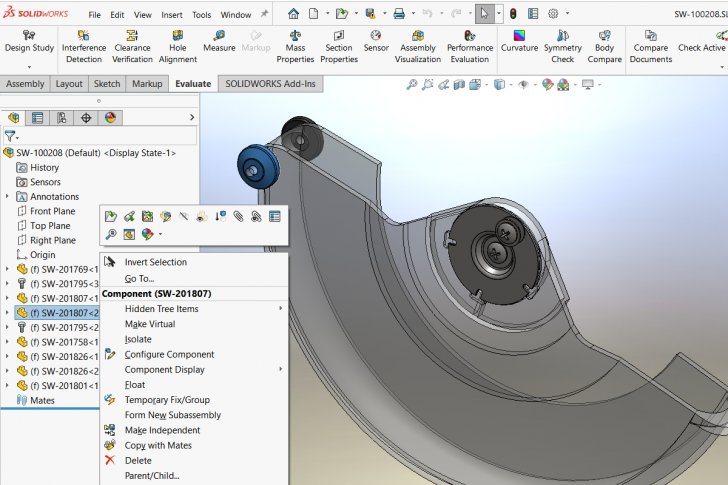The image size is (728, 485).
Task: Expand Annotations tree node
Action: [x=7, y=196]
